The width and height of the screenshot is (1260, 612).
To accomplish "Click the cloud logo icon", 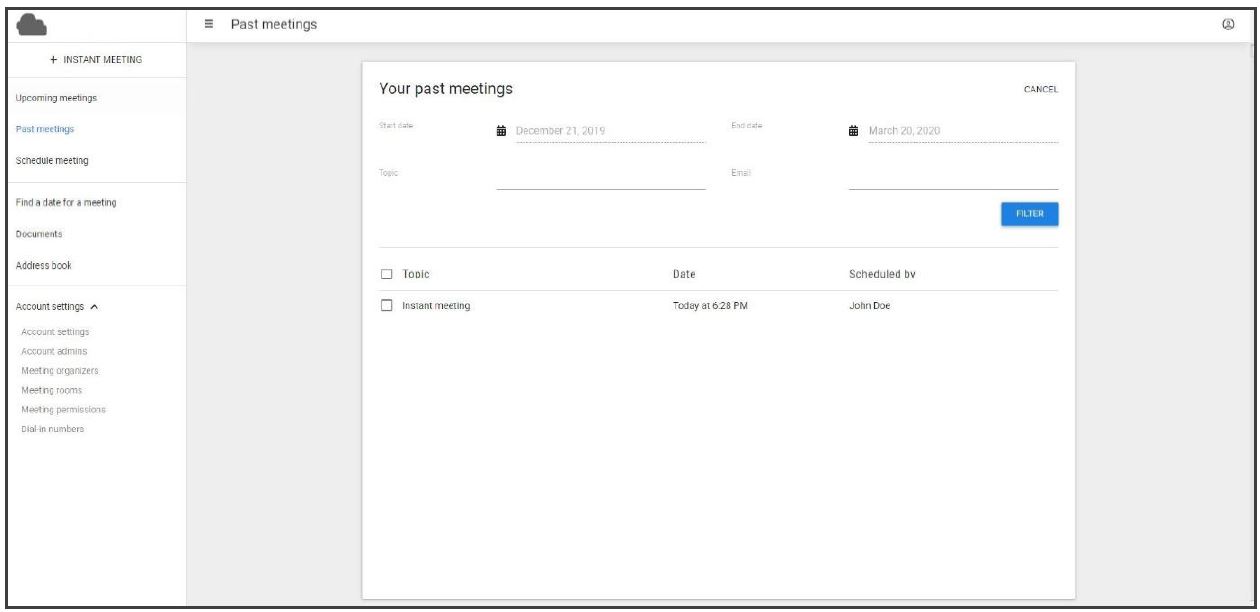I will coord(38,24).
